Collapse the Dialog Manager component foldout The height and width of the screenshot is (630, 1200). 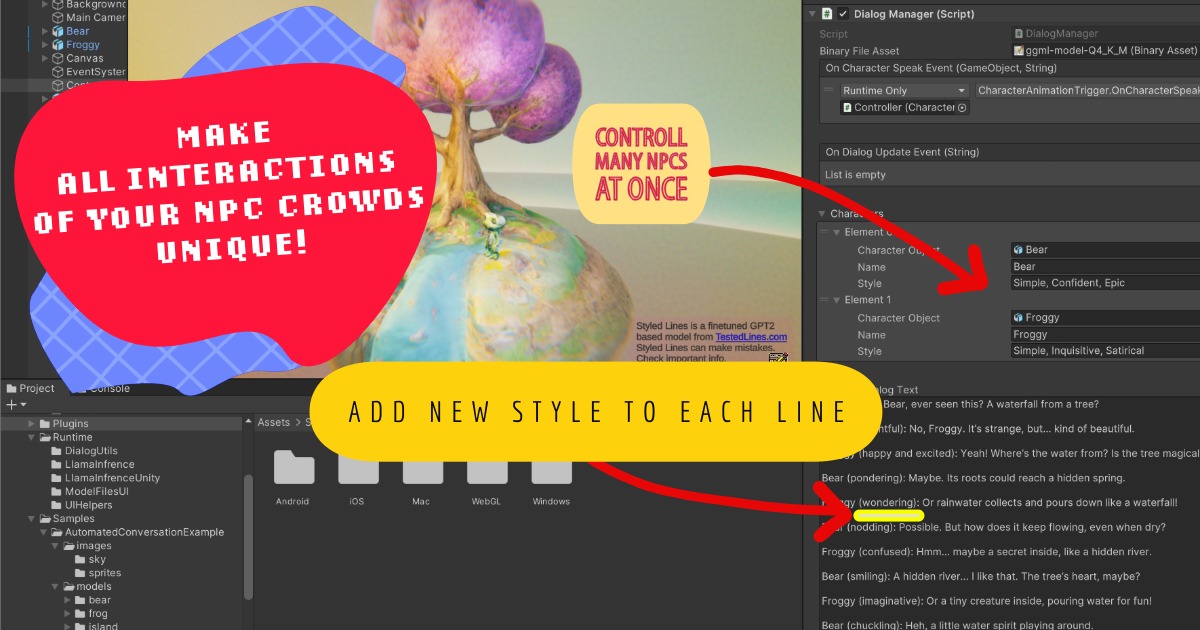coord(810,14)
